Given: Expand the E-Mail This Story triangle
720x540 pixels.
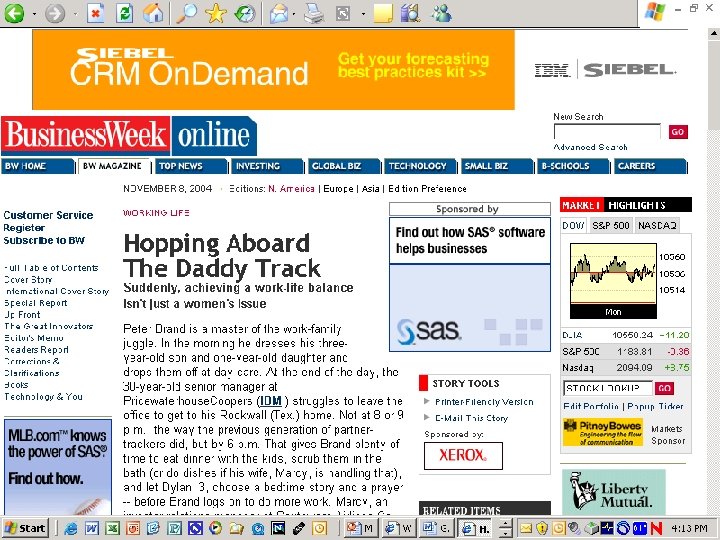Looking at the screenshot, I should (x=427, y=417).
